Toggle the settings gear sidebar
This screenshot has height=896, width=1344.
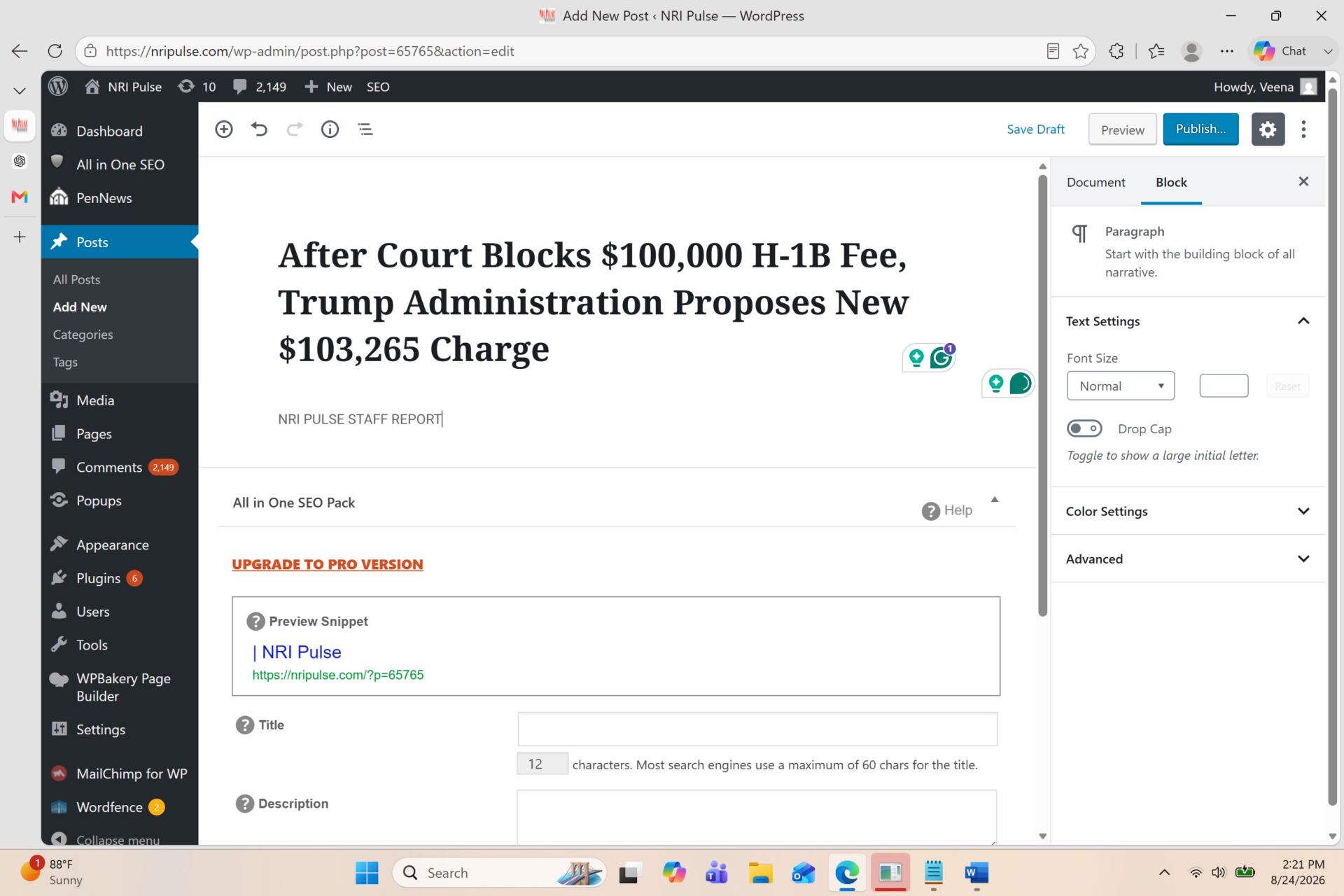coord(1268,129)
